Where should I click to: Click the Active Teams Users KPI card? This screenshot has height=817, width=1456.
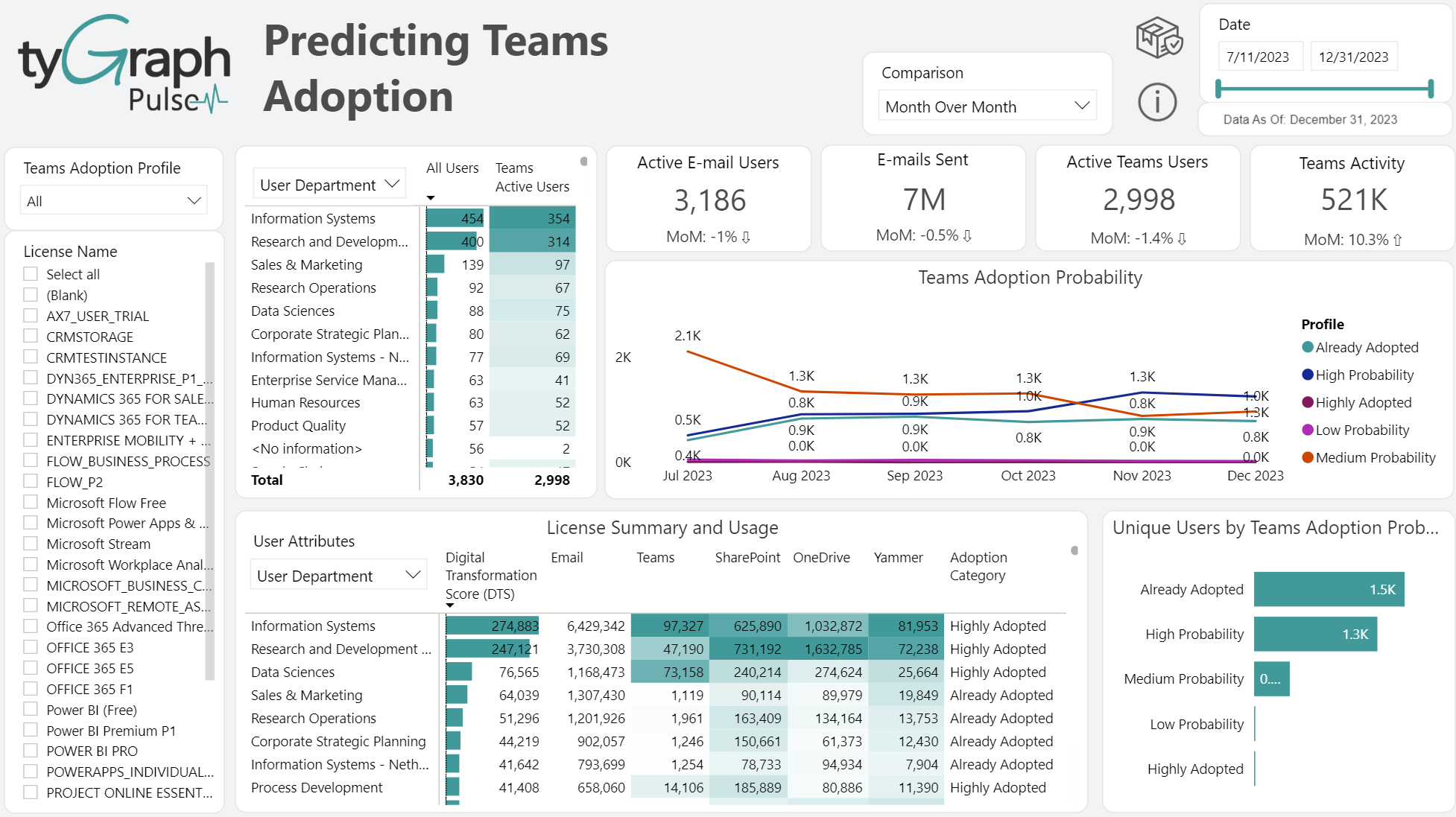[x=1137, y=198]
